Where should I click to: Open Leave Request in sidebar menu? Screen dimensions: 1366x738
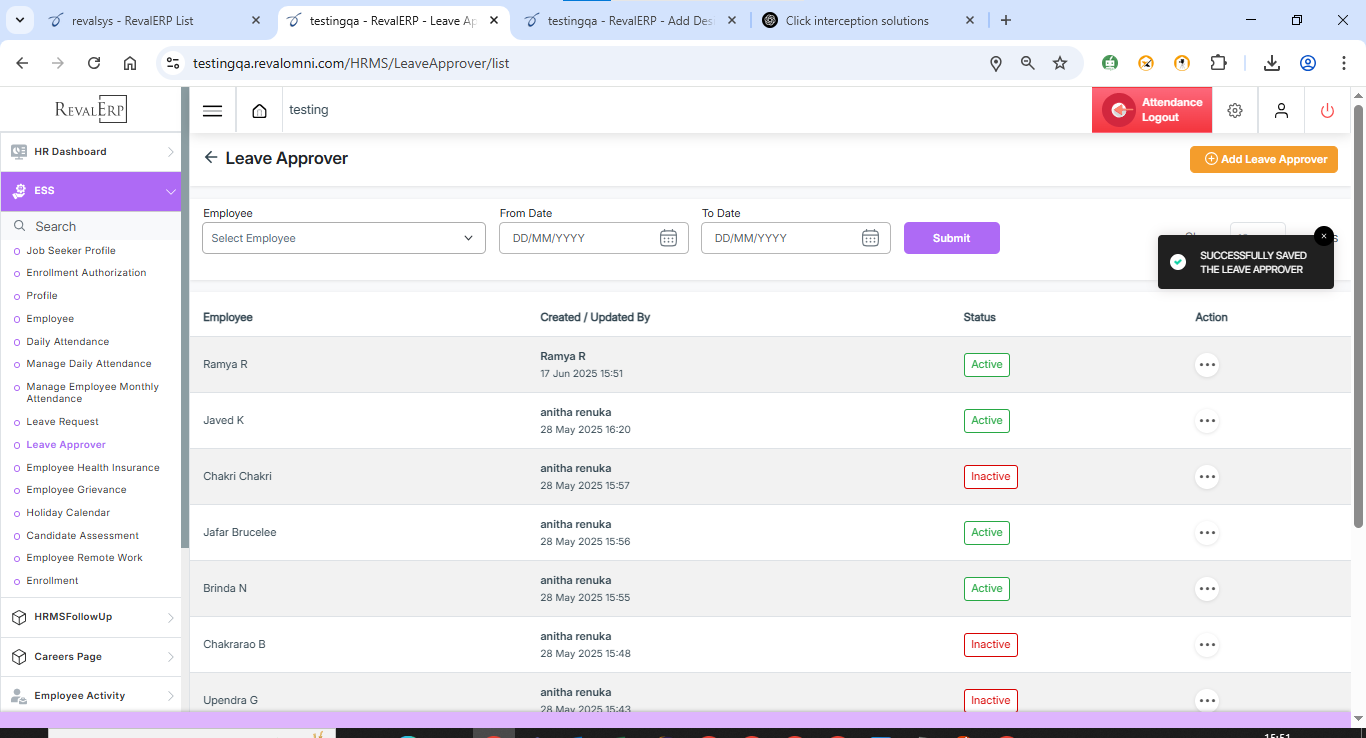[63, 422]
